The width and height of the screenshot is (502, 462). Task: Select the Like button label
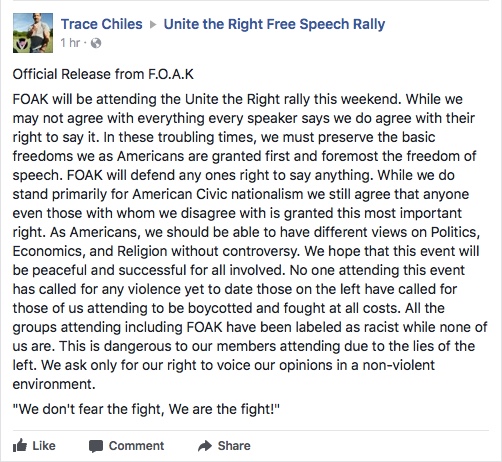click(x=44, y=446)
